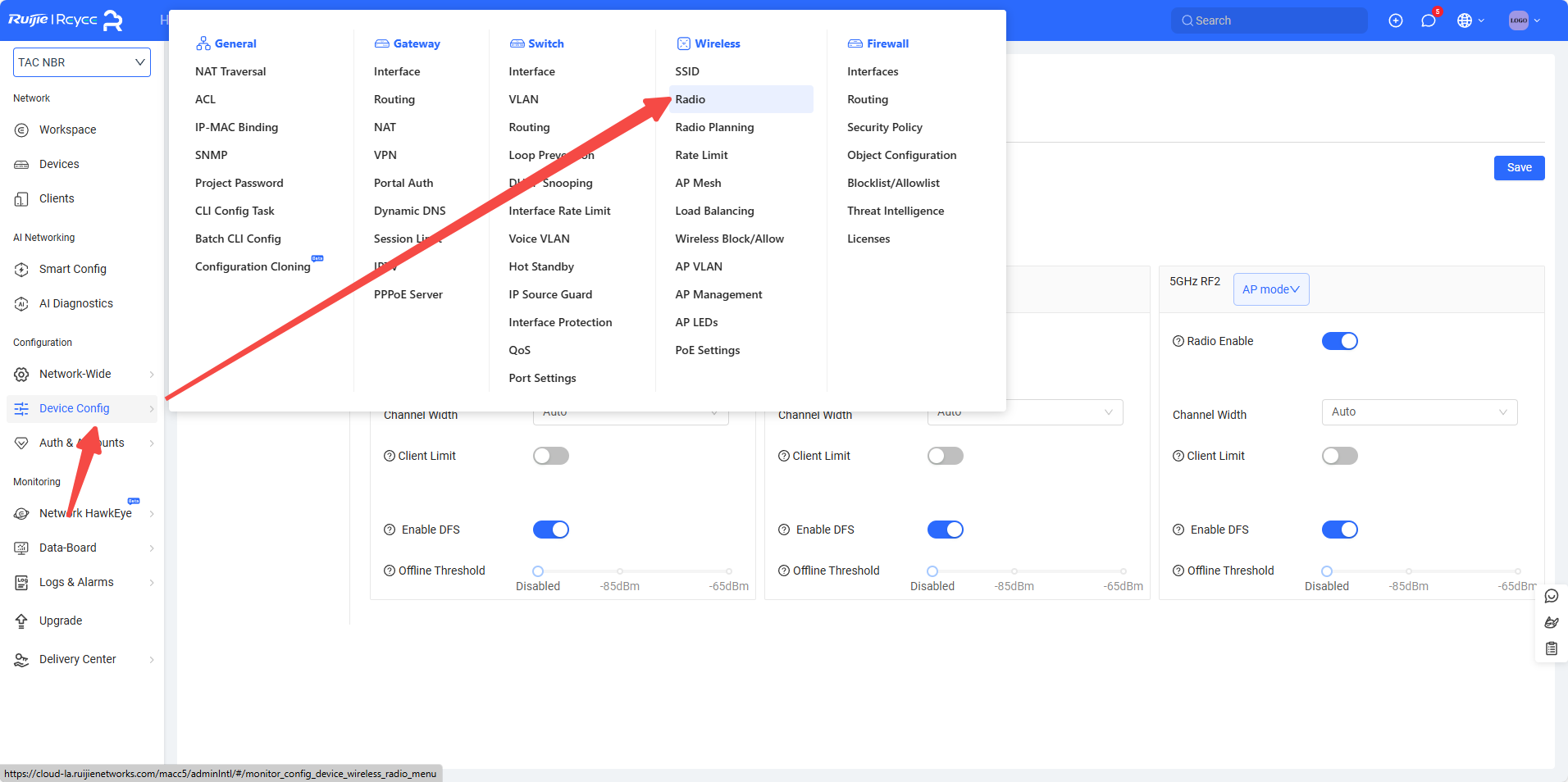The image size is (1568, 782).
Task: Click the add (plus) icon in header
Action: pyautogui.click(x=1395, y=20)
